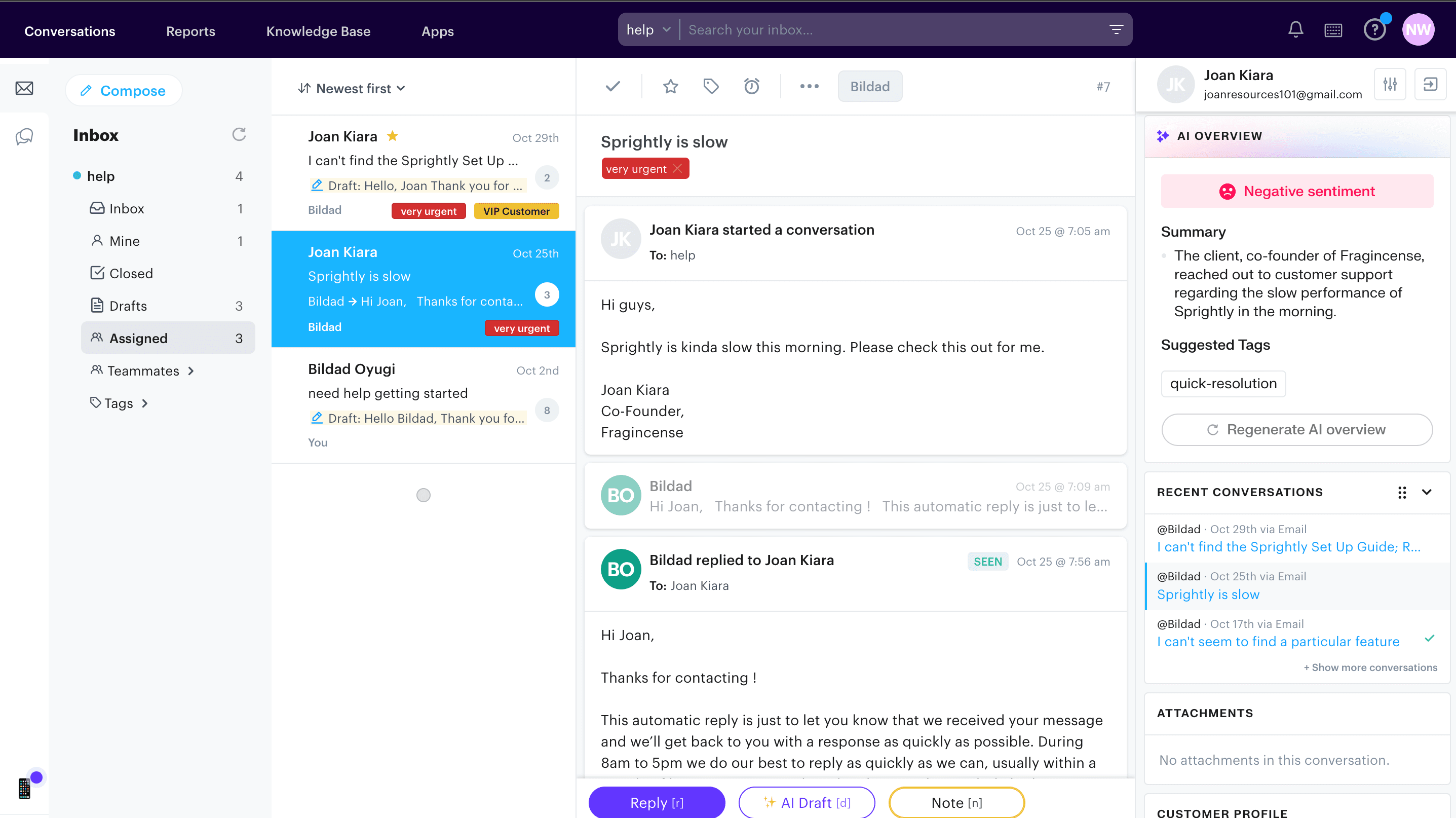
Task: Toggle completion on 'I can't seem to find a particular feature'
Action: click(1430, 638)
